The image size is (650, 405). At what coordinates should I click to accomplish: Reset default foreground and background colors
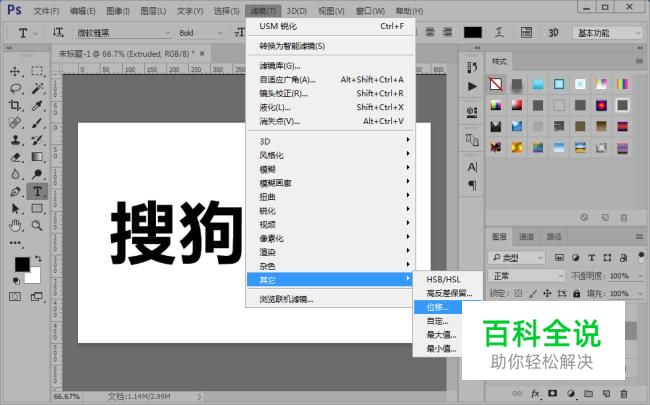16,281
